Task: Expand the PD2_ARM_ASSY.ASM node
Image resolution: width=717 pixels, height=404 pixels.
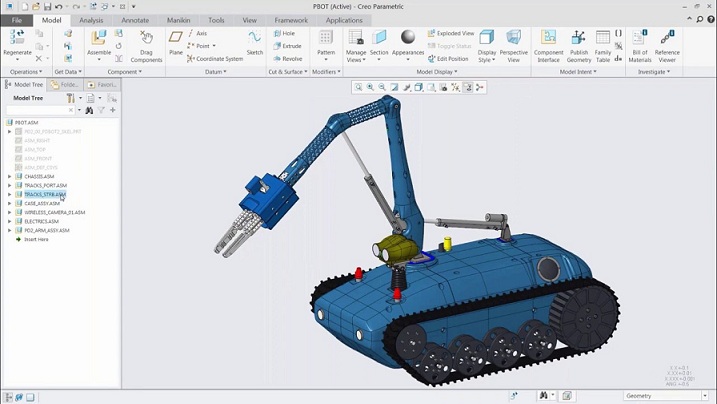Action: click(x=9, y=230)
